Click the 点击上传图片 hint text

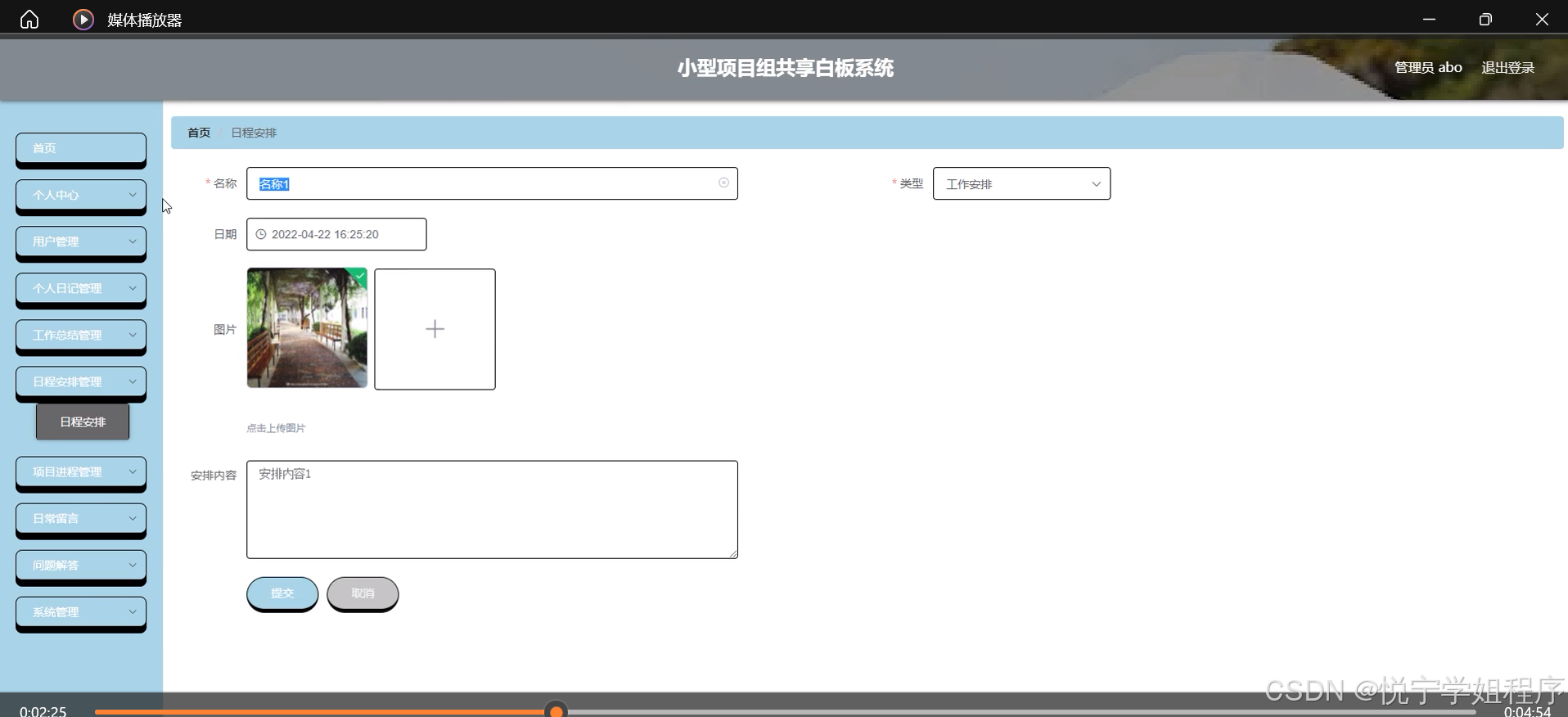tap(276, 428)
